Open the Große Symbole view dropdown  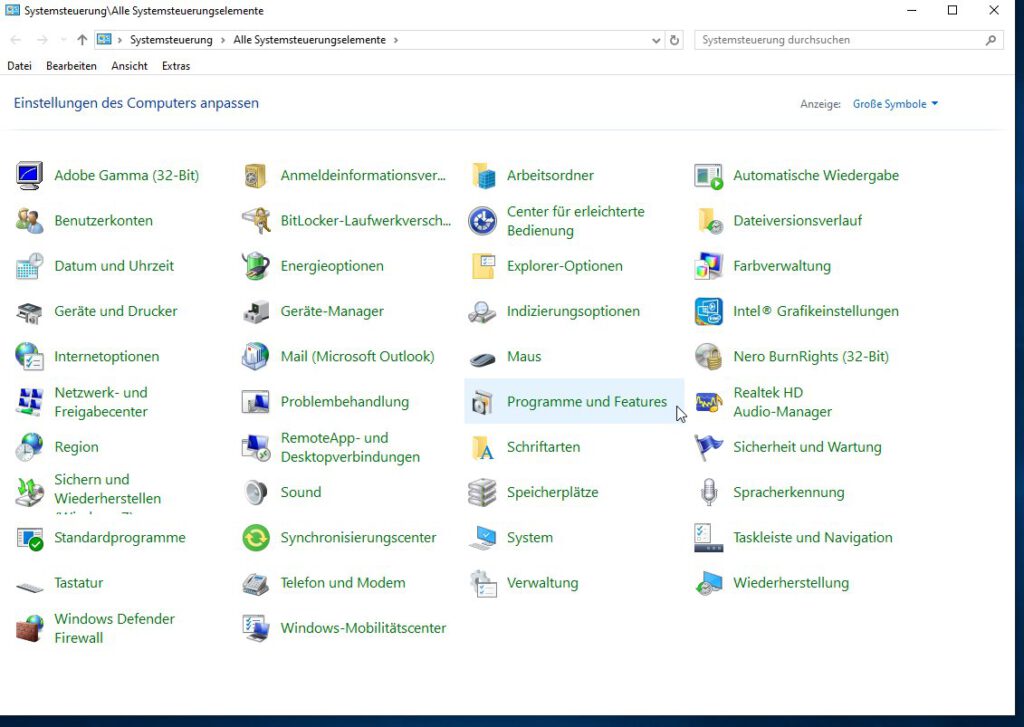click(895, 104)
